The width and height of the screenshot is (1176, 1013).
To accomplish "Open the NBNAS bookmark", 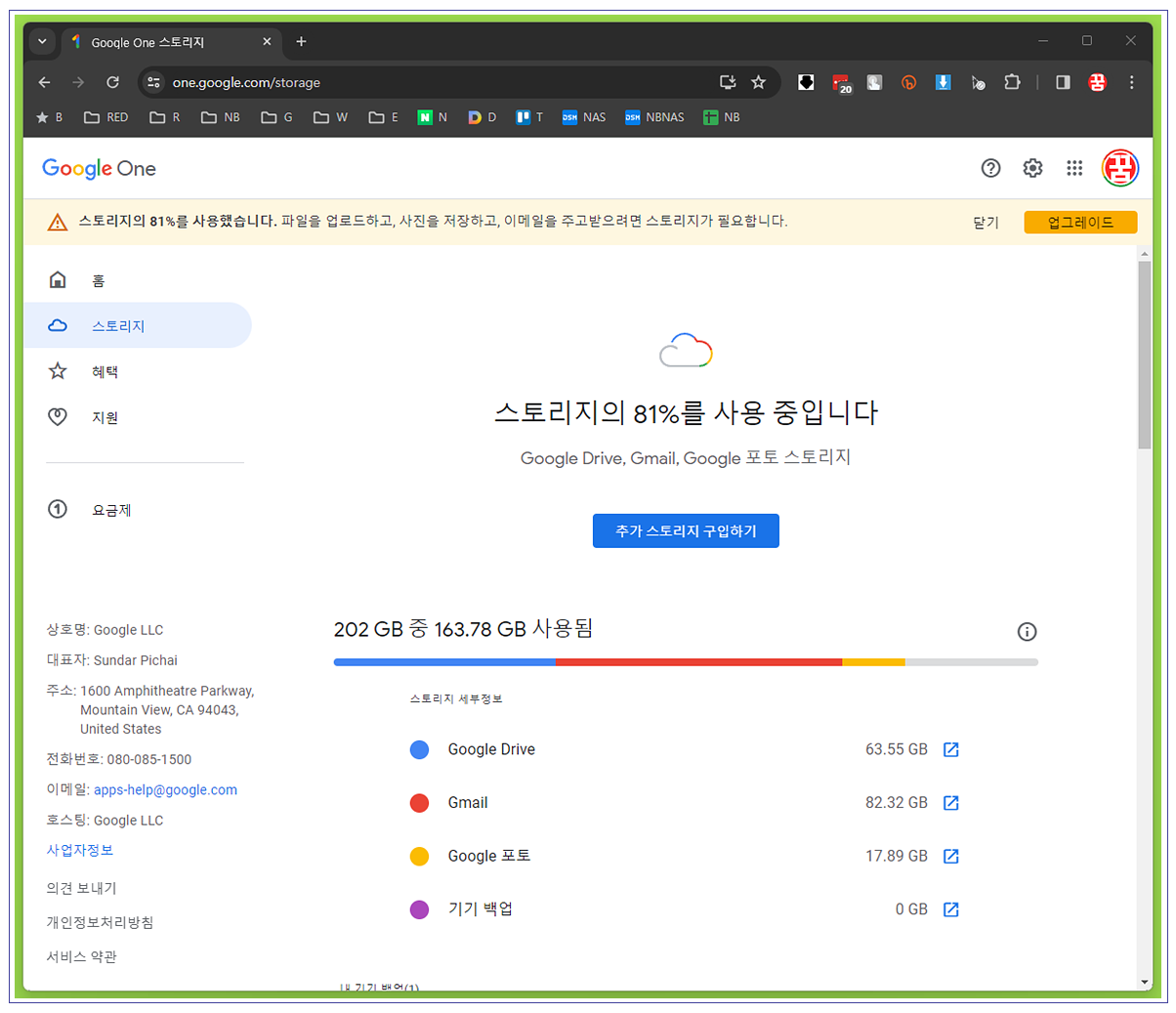I will (x=655, y=117).
